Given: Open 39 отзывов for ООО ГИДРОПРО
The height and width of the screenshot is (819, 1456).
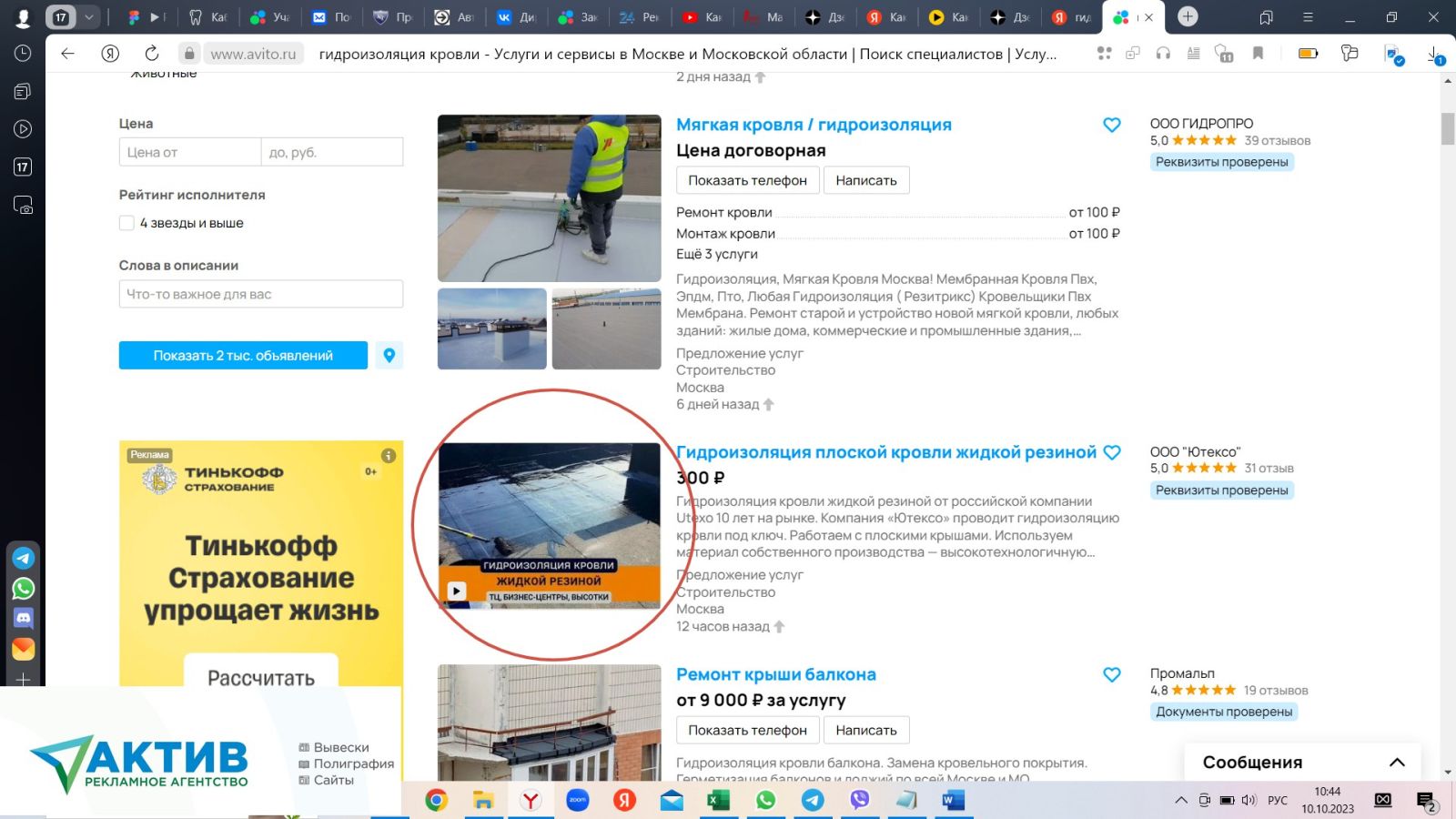Looking at the screenshot, I should pos(1277,141).
